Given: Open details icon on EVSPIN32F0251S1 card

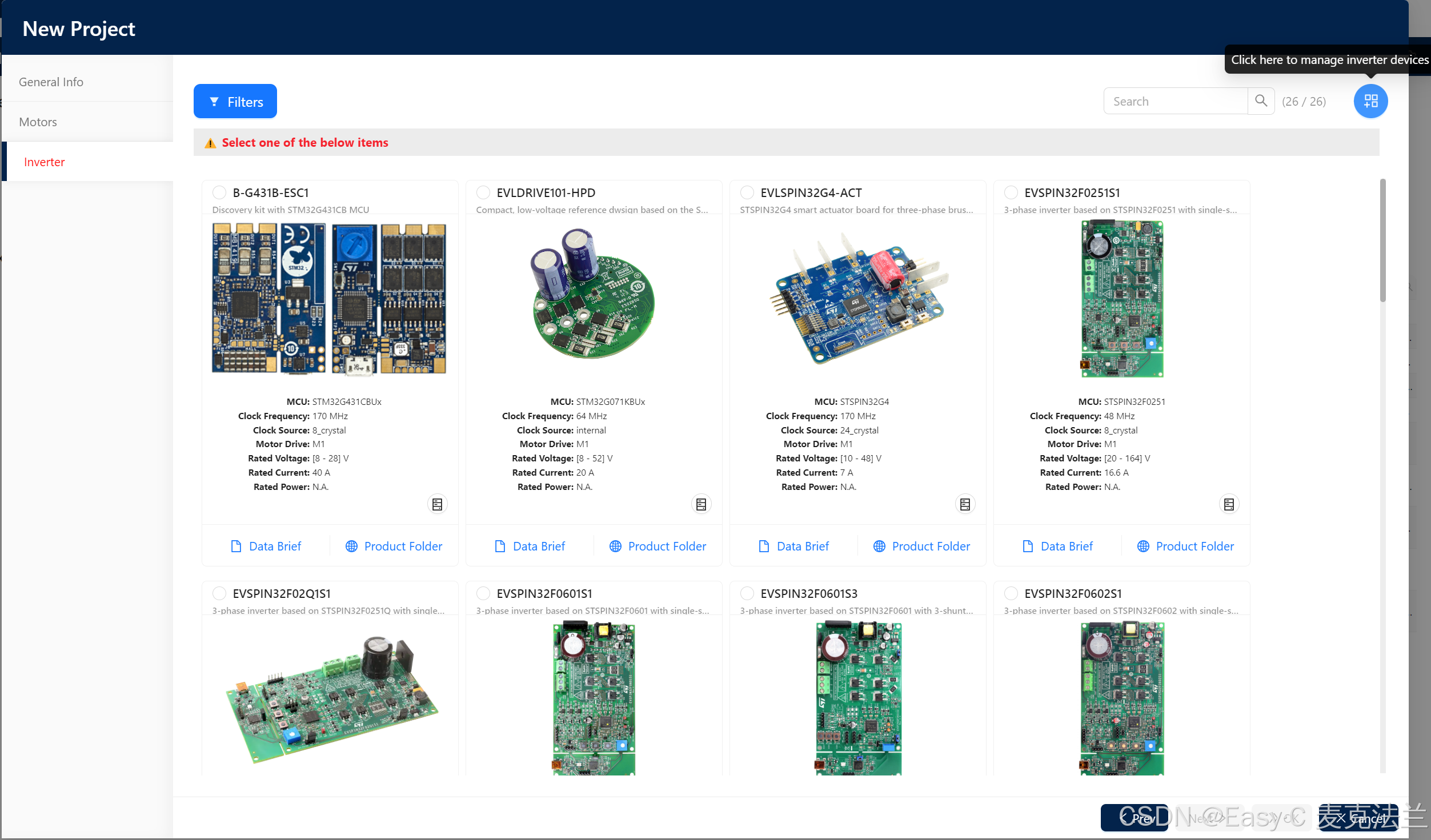Looking at the screenshot, I should pos(1229,504).
